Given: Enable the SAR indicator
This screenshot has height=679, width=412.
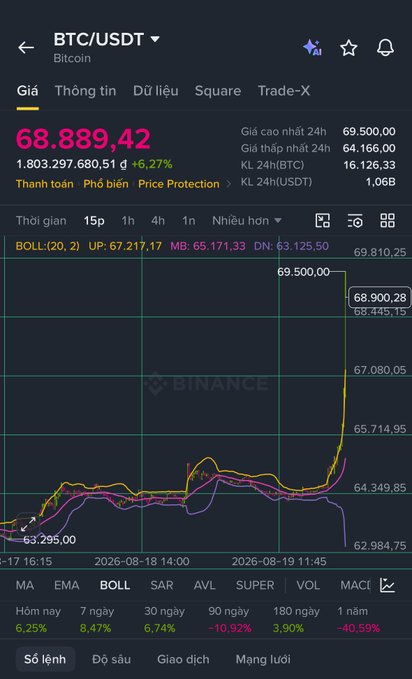Looking at the screenshot, I should point(162,585).
